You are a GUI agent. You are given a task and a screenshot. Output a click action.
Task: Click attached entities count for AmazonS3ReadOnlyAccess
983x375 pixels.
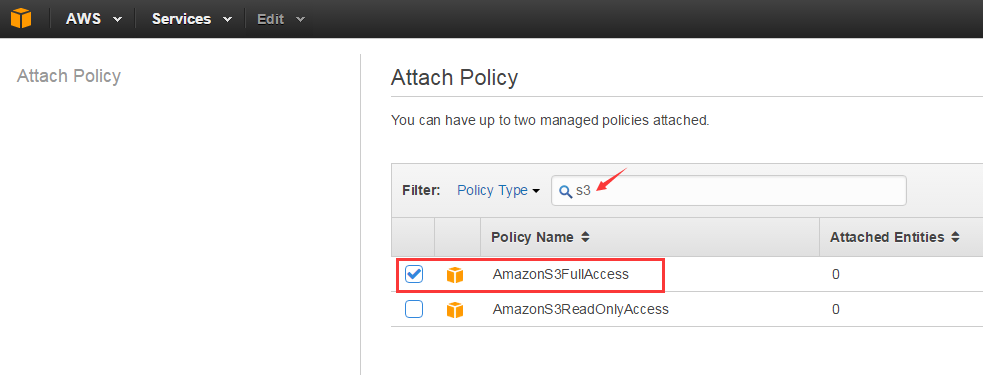[836, 309]
